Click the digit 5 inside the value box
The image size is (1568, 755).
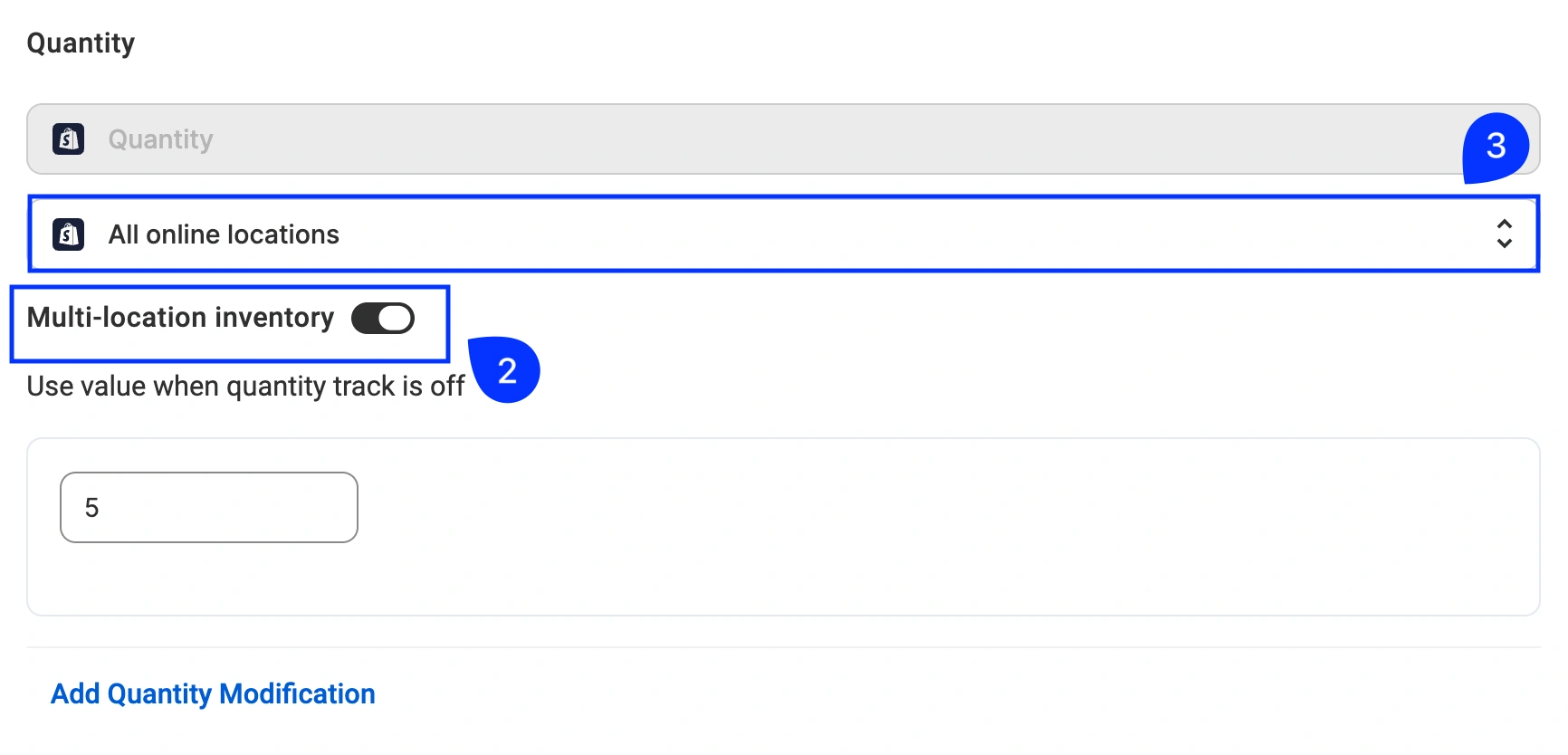click(91, 508)
